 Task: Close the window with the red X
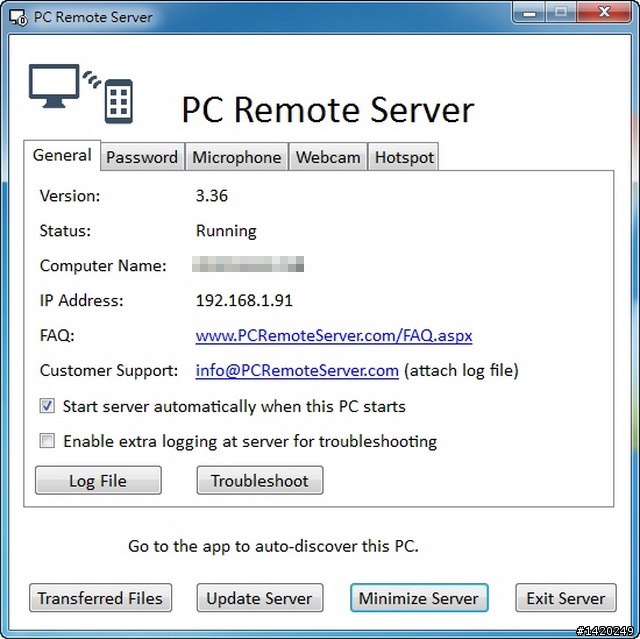pyautogui.click(x=604, y=12)
